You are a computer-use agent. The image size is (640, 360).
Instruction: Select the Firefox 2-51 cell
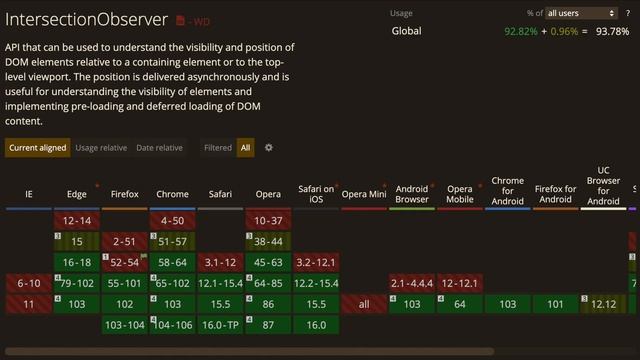pos(124,242)
